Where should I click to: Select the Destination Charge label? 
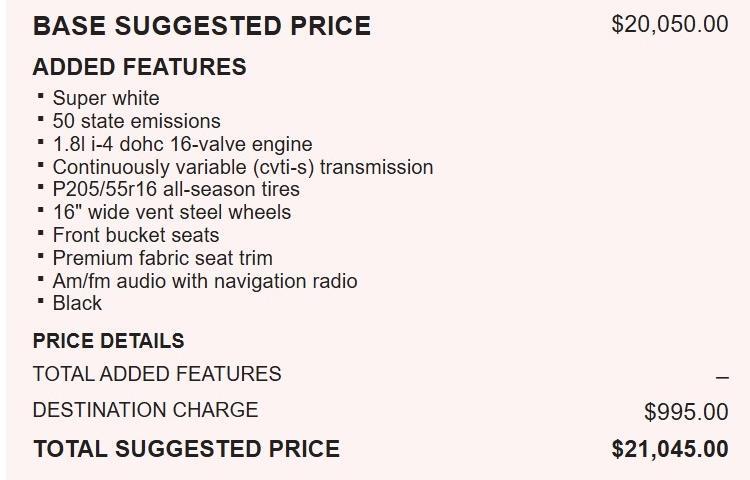pyautogui.click(x=145, y=410)
